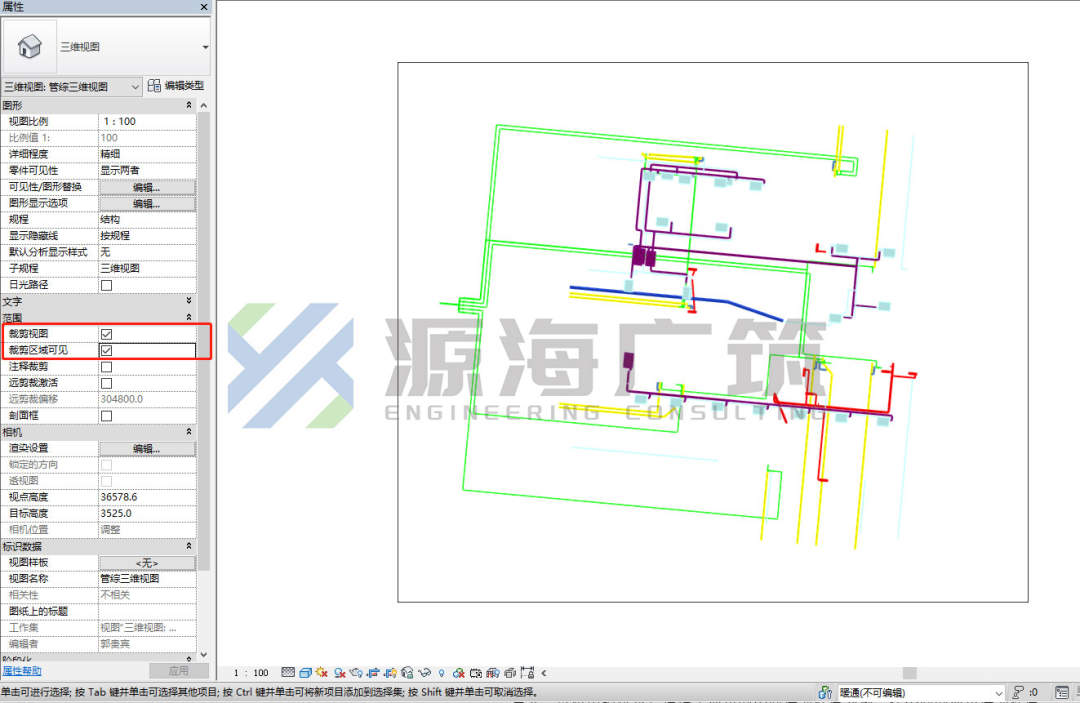Screen dimensions: 1080x703
Task: Click the design options icon in status bar
Action: point(1061,693)
